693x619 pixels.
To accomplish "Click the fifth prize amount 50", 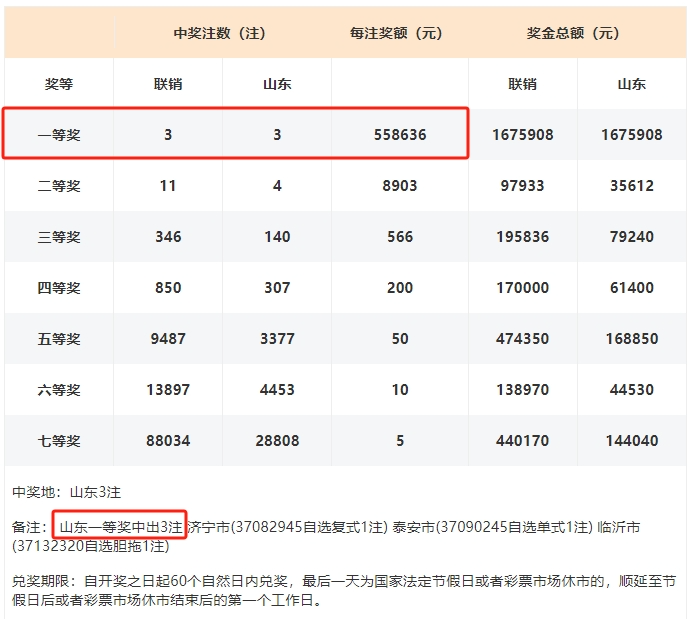I will pos(400,339).
